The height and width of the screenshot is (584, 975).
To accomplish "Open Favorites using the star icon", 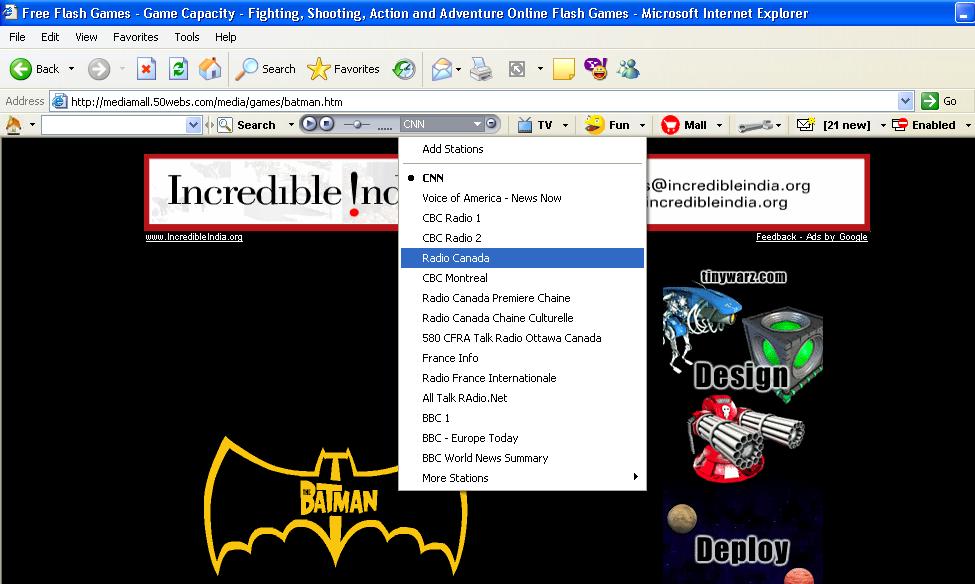I will 322,69.
